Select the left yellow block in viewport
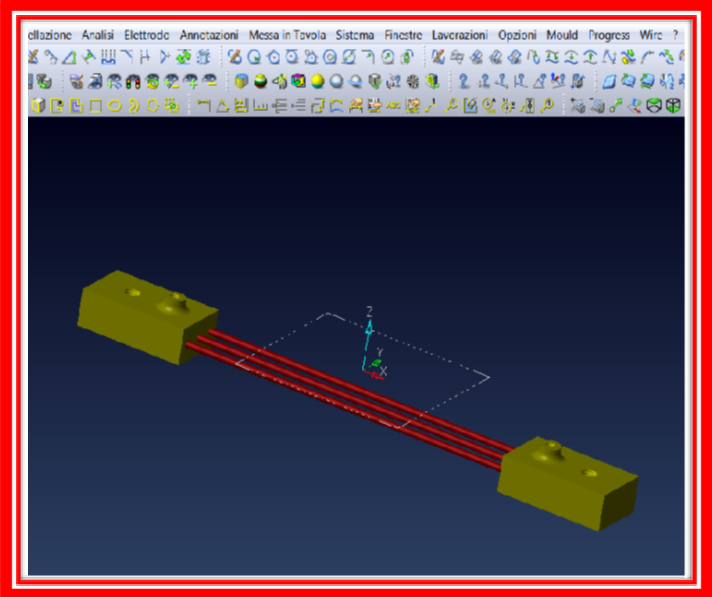This screenshot has height=597, width=712. tap(145, 315)
